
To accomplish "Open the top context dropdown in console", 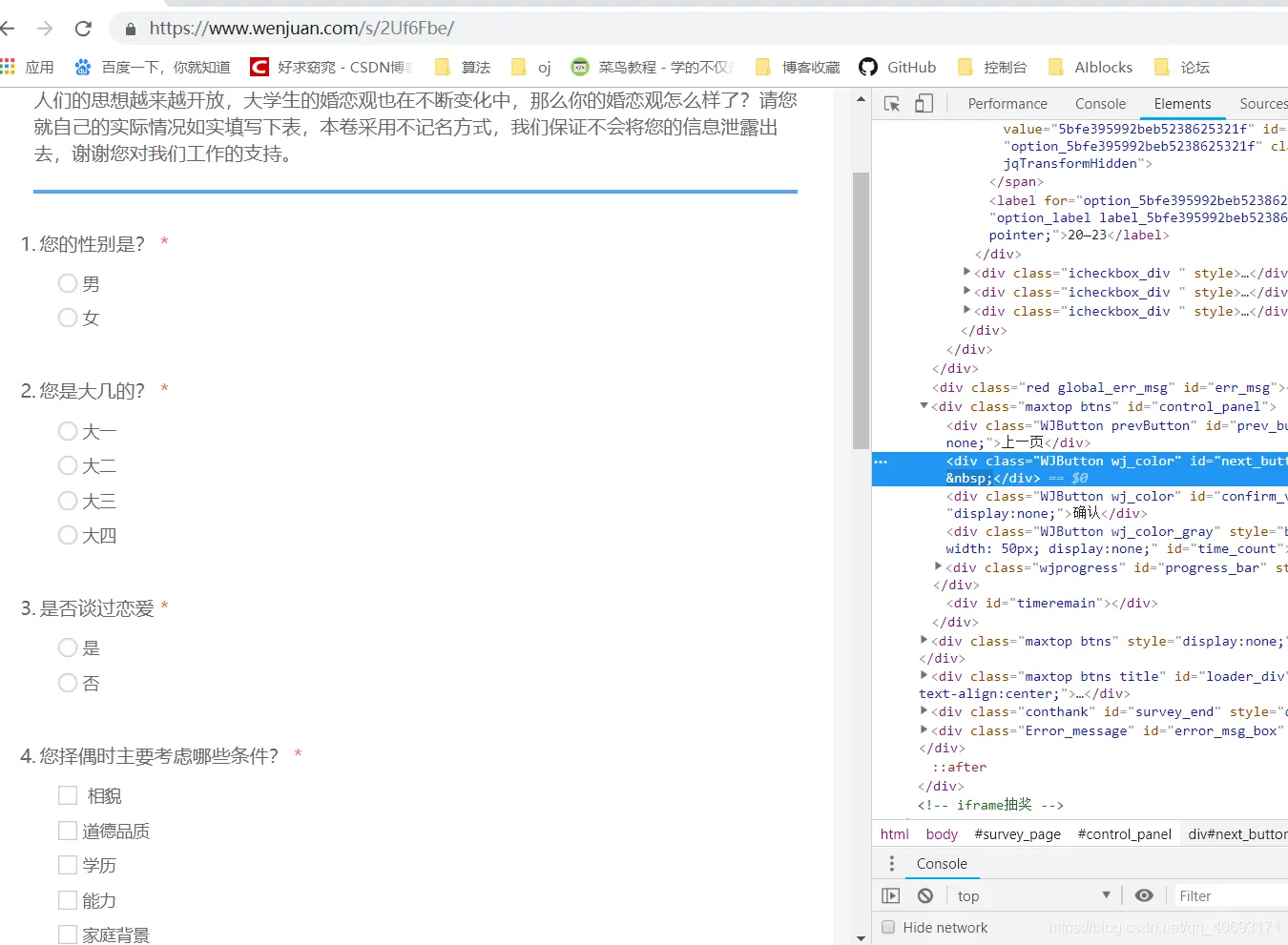I will click(x=1034, y=895).
